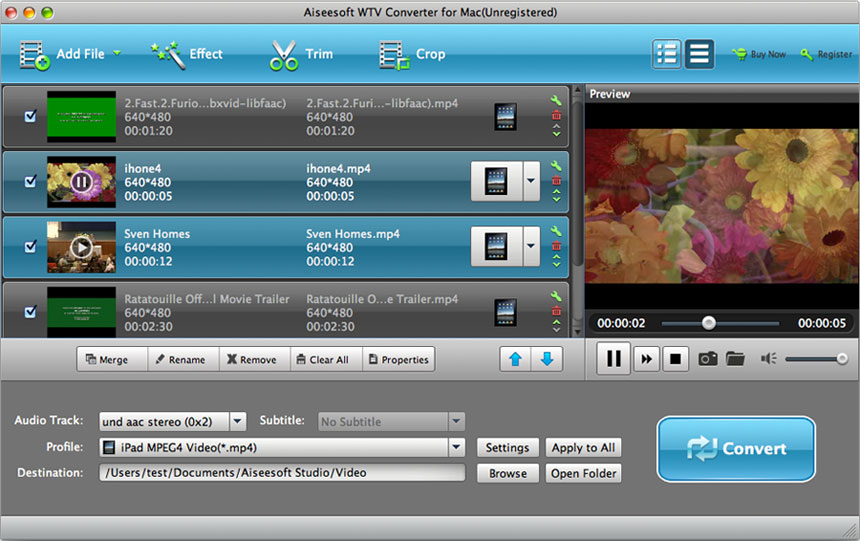Open wrench settings for Ratatouille row
This screenshot has height=541, width=860.
pyautogui.click(x=556, y=296)
